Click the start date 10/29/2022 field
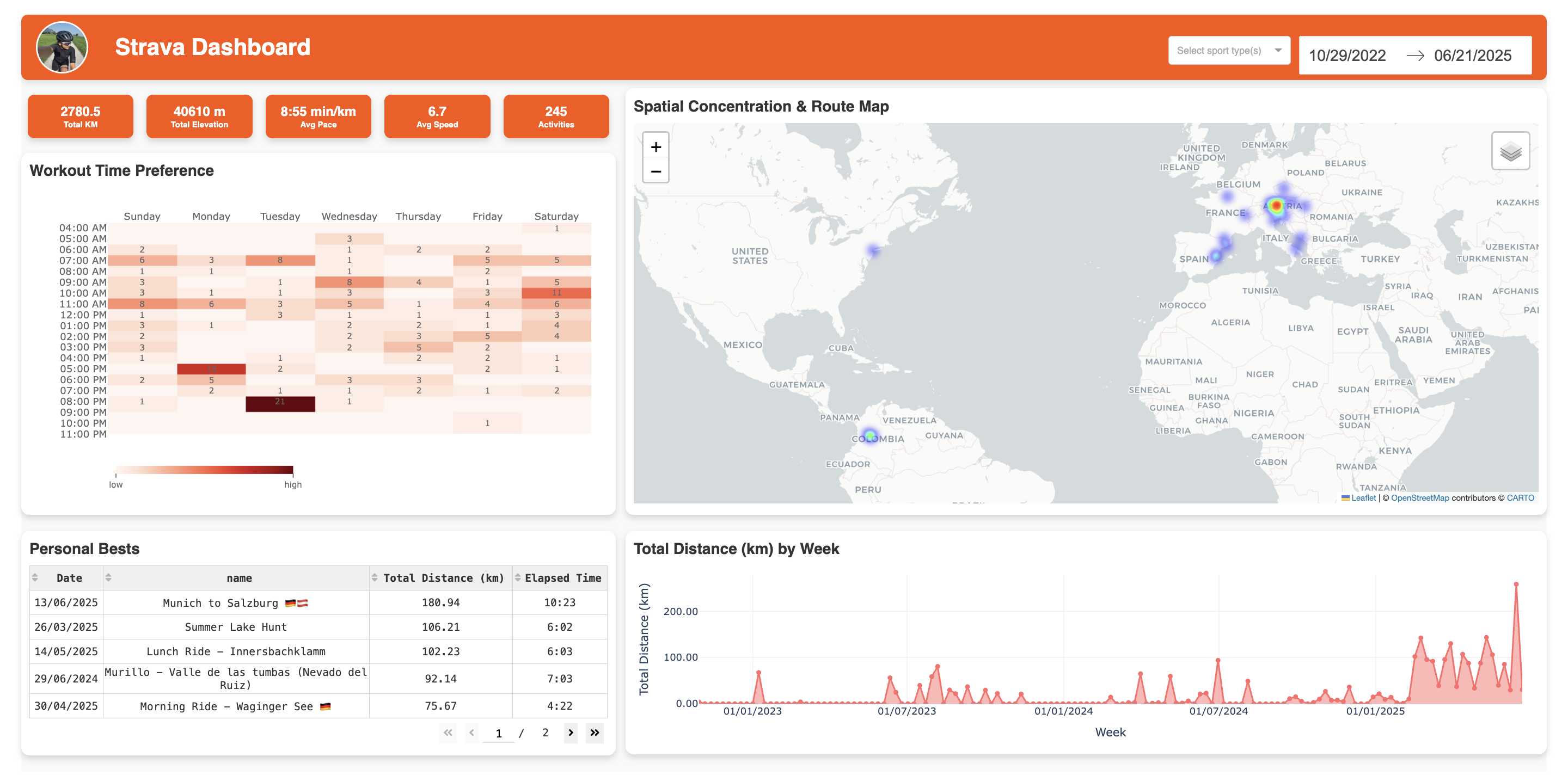The height and width of the screenshot is (775, 1568). [1347, 56]
